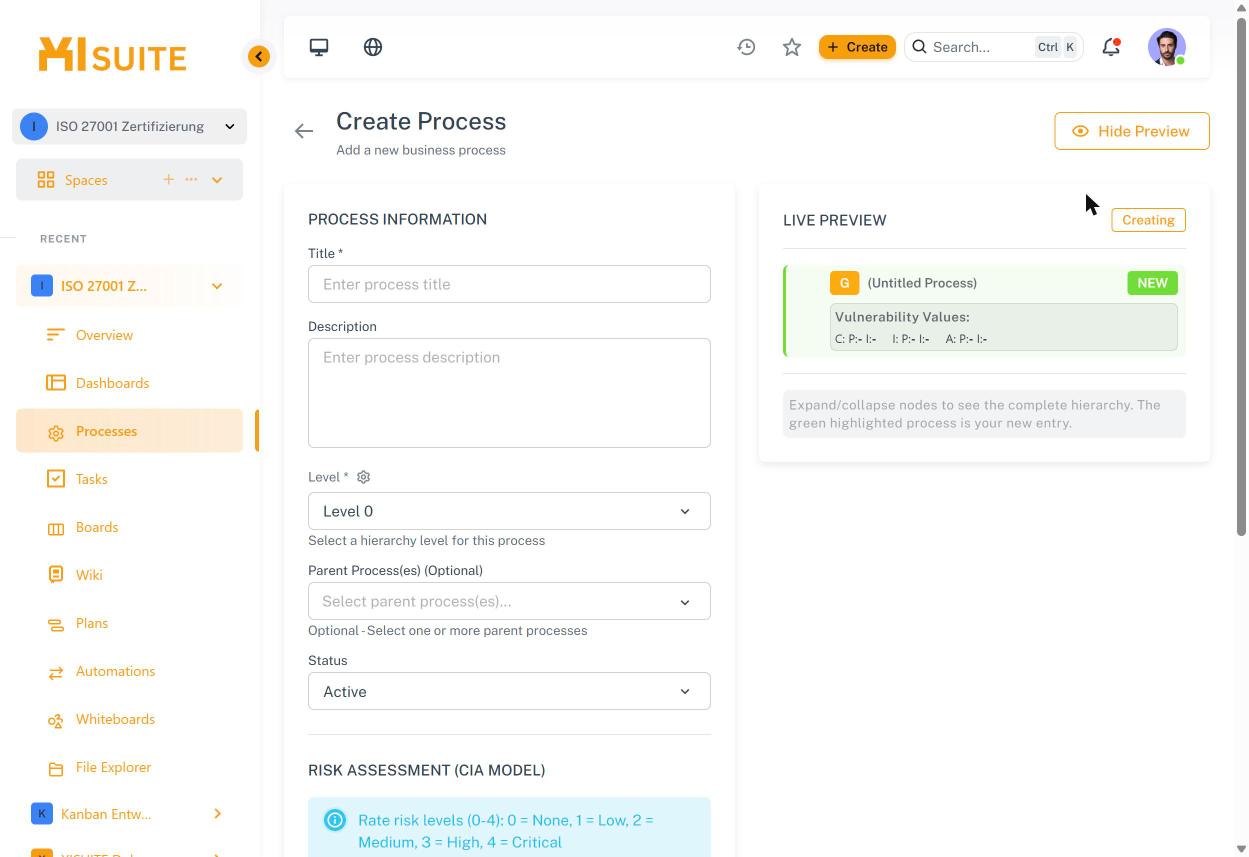This screenshot has width=1249, height=857.
Task: Collapse the sidebar with the orange arrow button
Action: coord(259,56)
